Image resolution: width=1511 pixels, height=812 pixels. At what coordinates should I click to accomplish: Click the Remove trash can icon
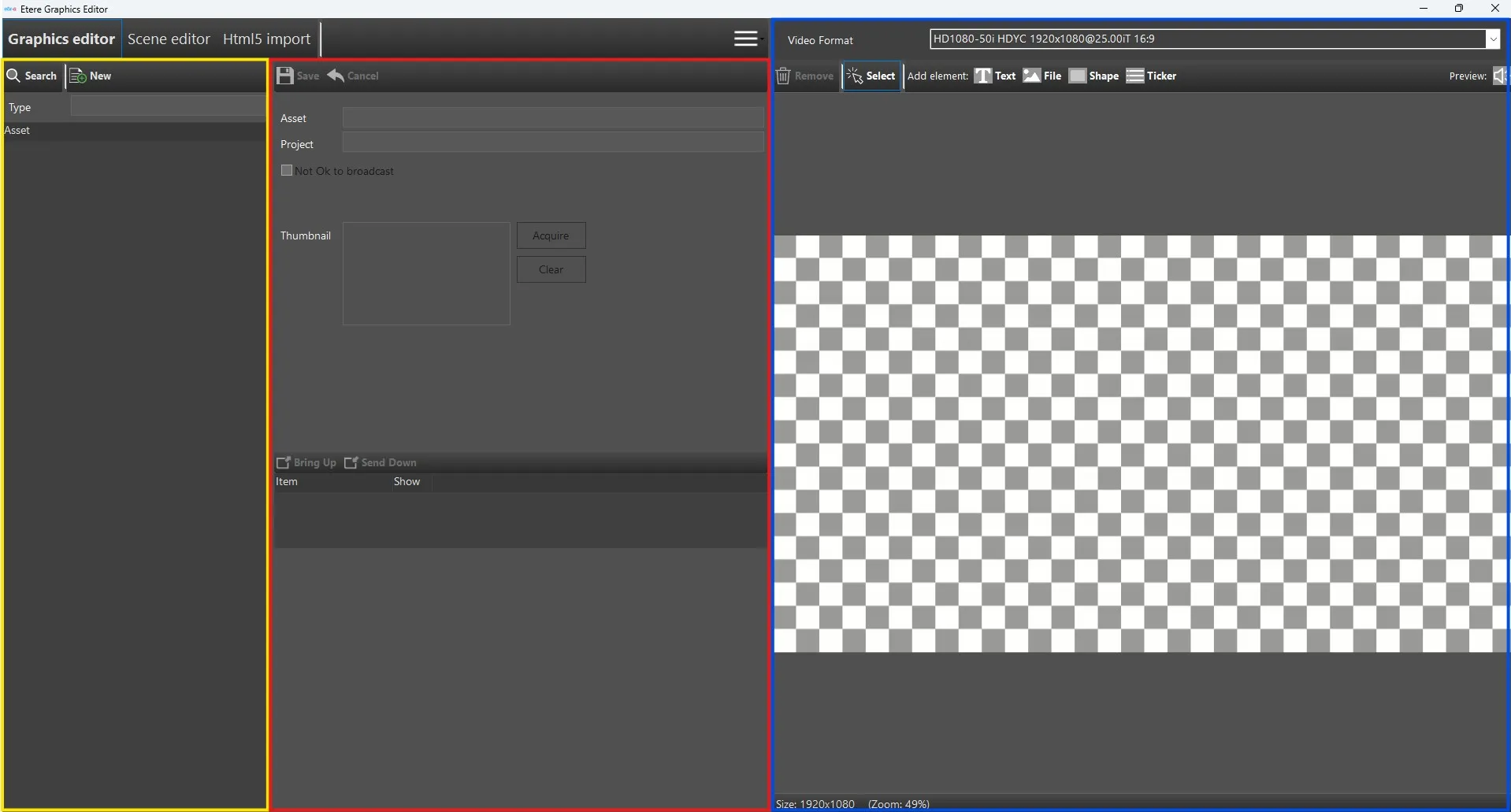tap(783, 76)
